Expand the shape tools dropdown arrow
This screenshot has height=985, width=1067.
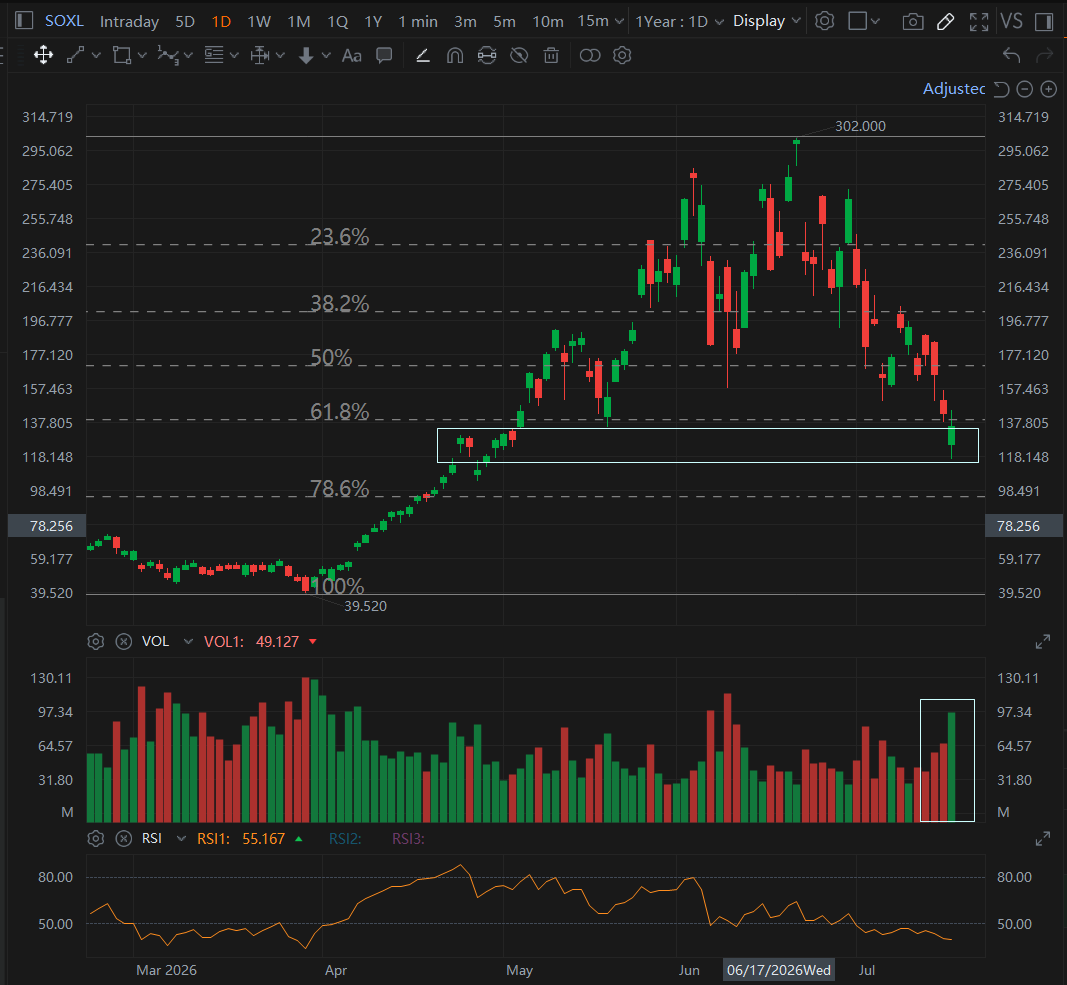coord(142,55)
